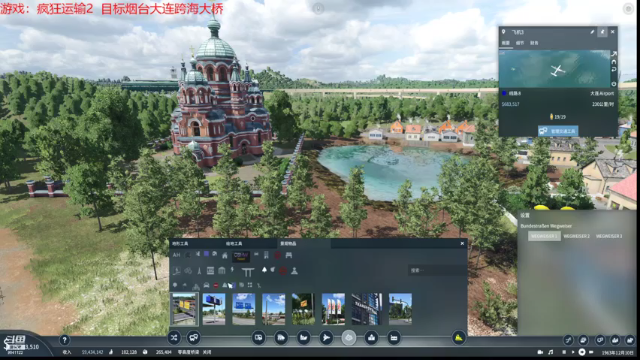This screenshot has height=360, width=640.
Task: Toggle the highlighted landscaping tool button
Action: (x=349, y=338)
